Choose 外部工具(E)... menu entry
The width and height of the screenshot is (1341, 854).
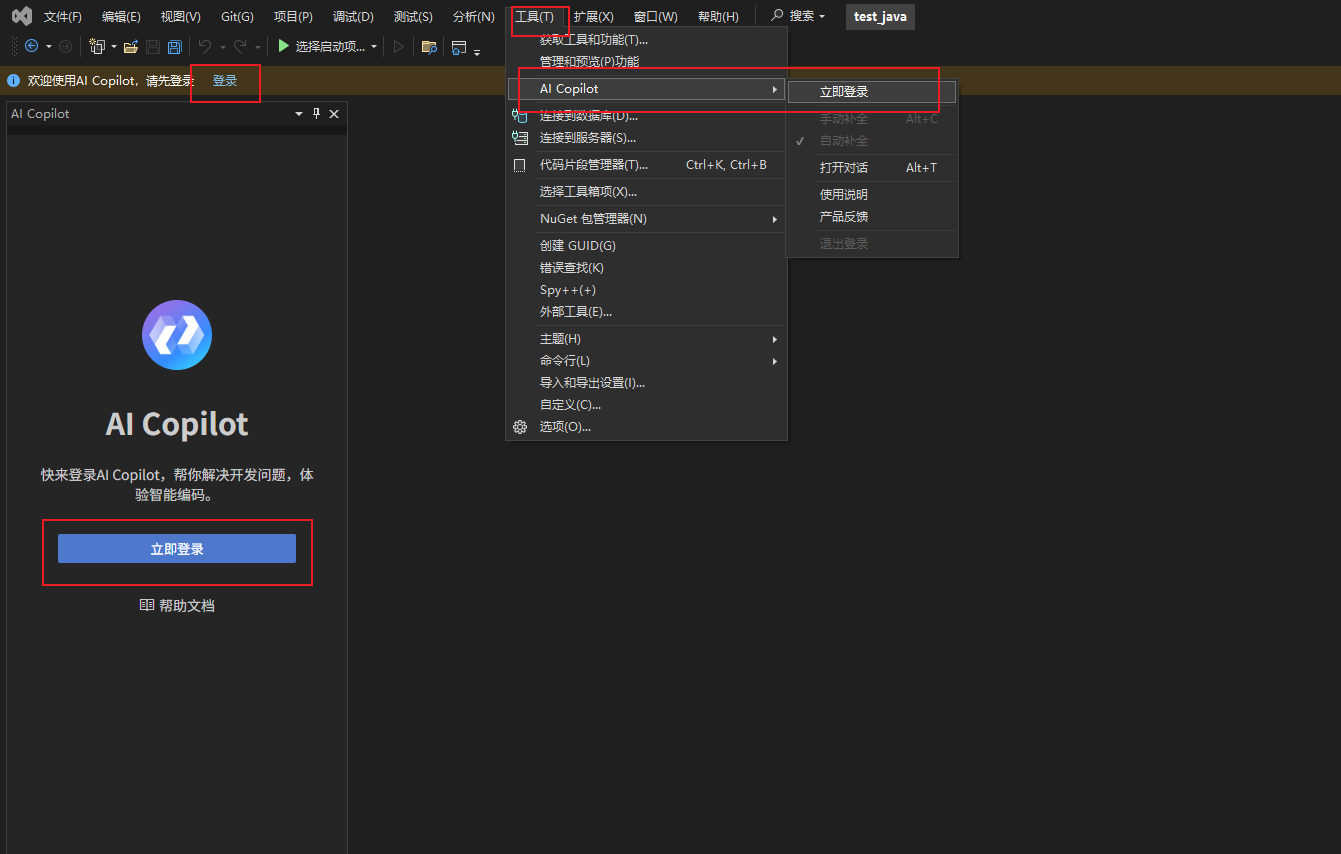647,312
